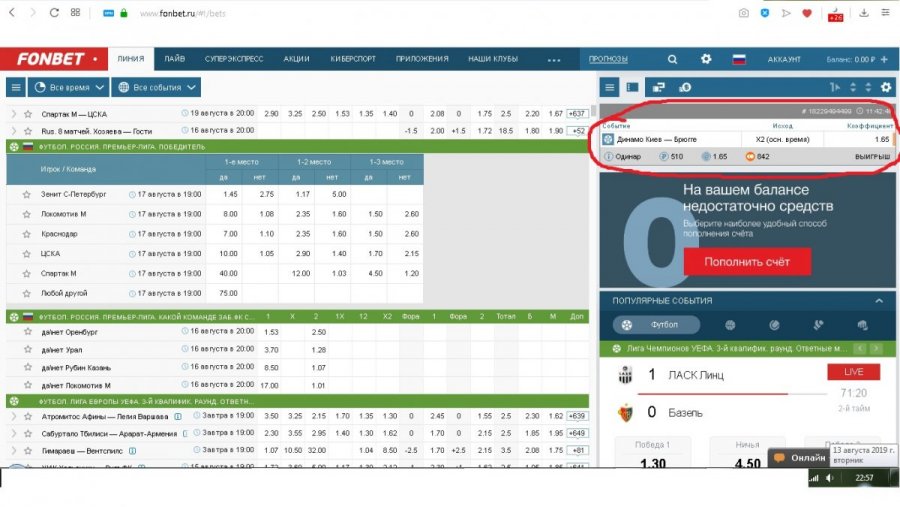This screenshot has width=900, height=507.
Task: Expand the Атромитос Афины — Легия Варшава row
Action: 14,415
